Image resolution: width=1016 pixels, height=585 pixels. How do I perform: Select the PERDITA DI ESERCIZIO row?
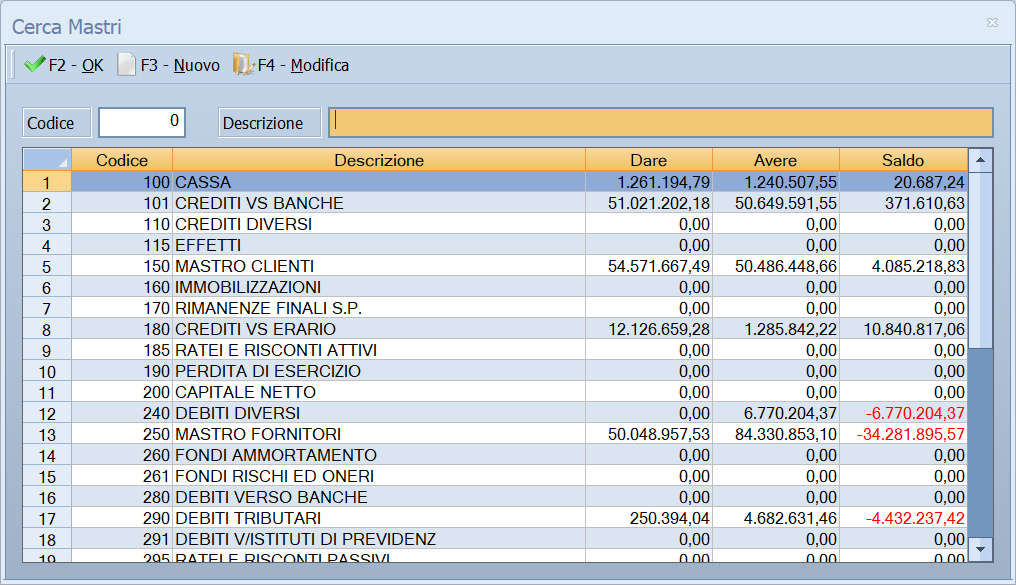[495, 371]
